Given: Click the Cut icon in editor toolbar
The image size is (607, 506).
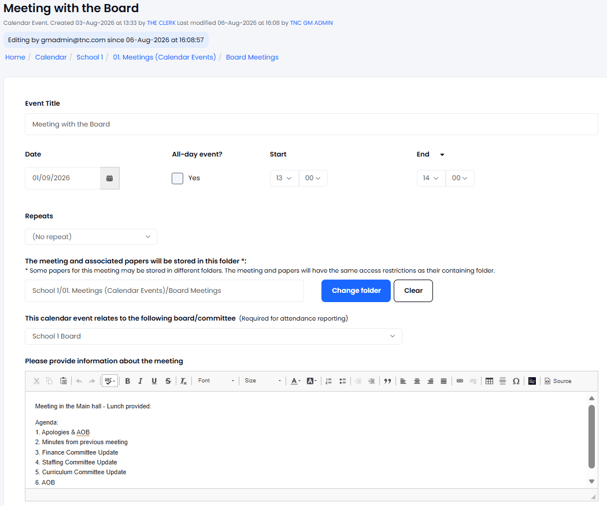Looking at the screenshot, I should 36,381.
